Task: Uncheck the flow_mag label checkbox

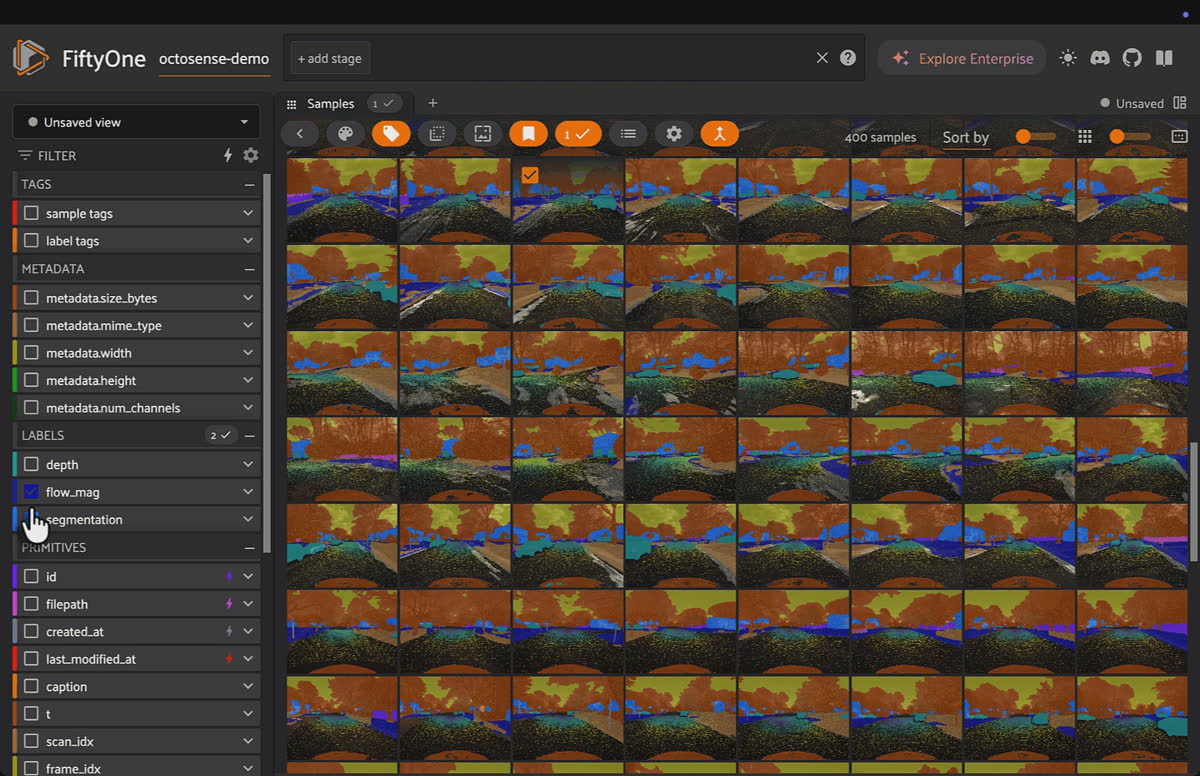Action: (x=31, y=492)
